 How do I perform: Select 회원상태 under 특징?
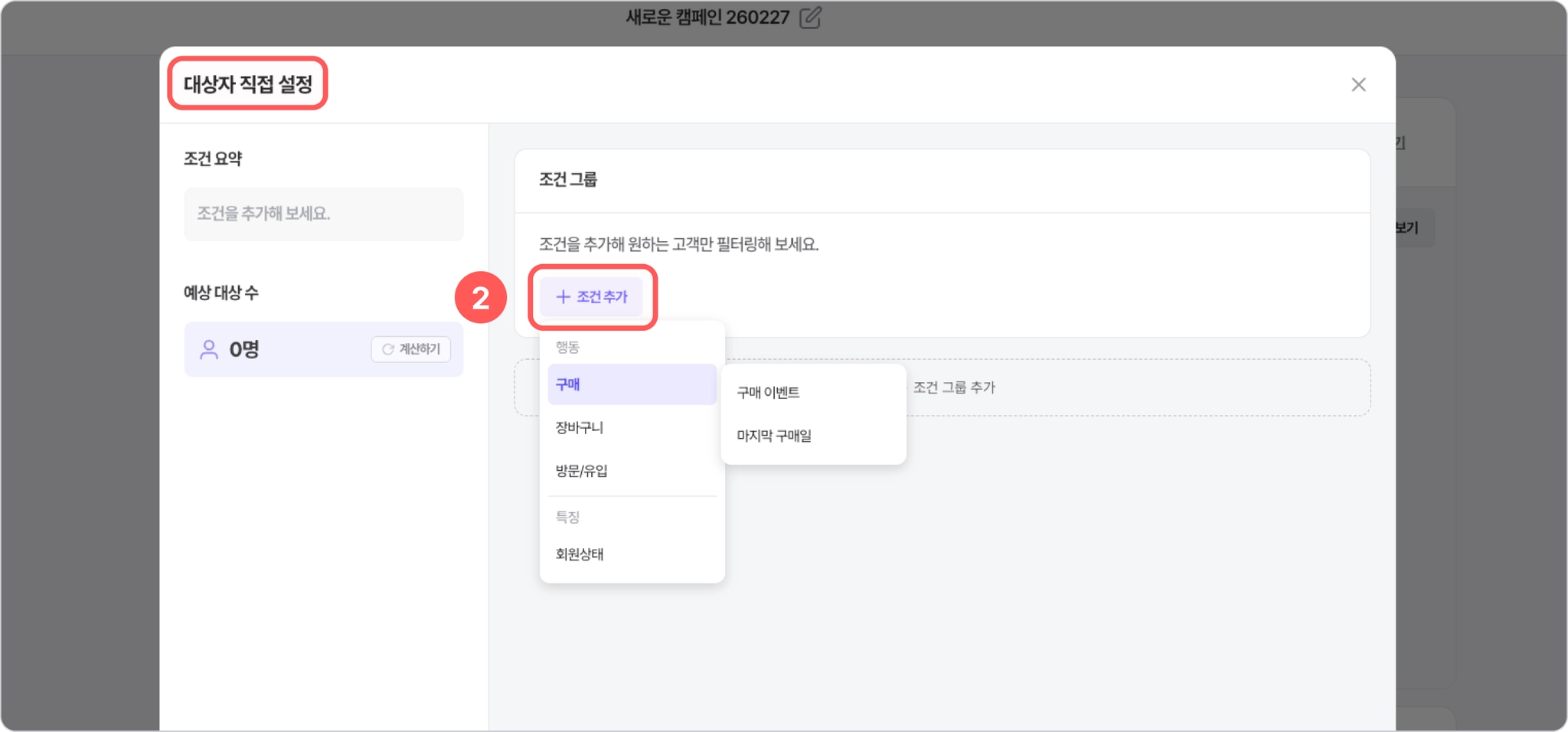[x=632, y=554]
